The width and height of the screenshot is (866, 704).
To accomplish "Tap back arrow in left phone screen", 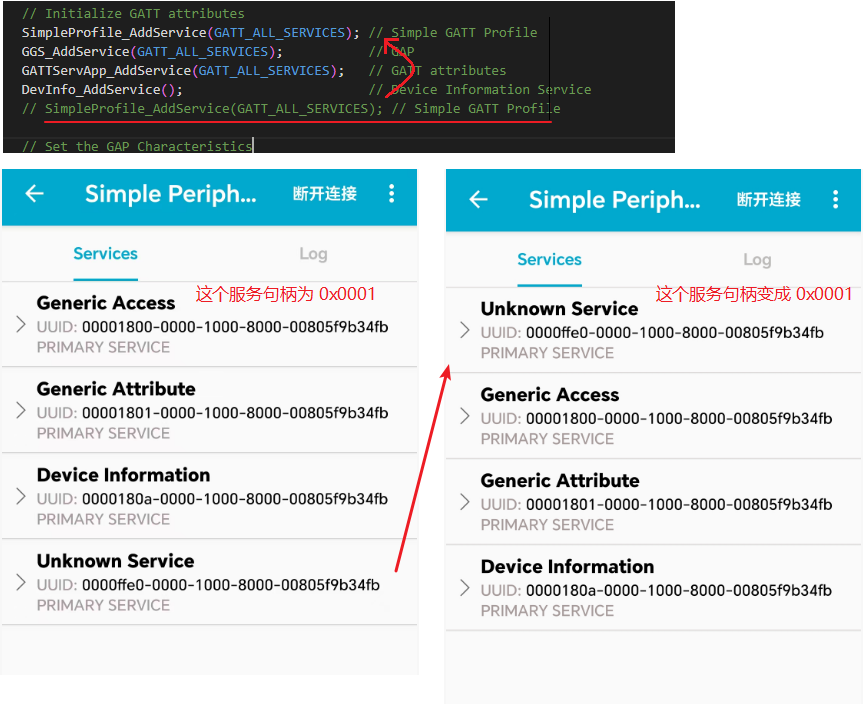I will point(35,194).
